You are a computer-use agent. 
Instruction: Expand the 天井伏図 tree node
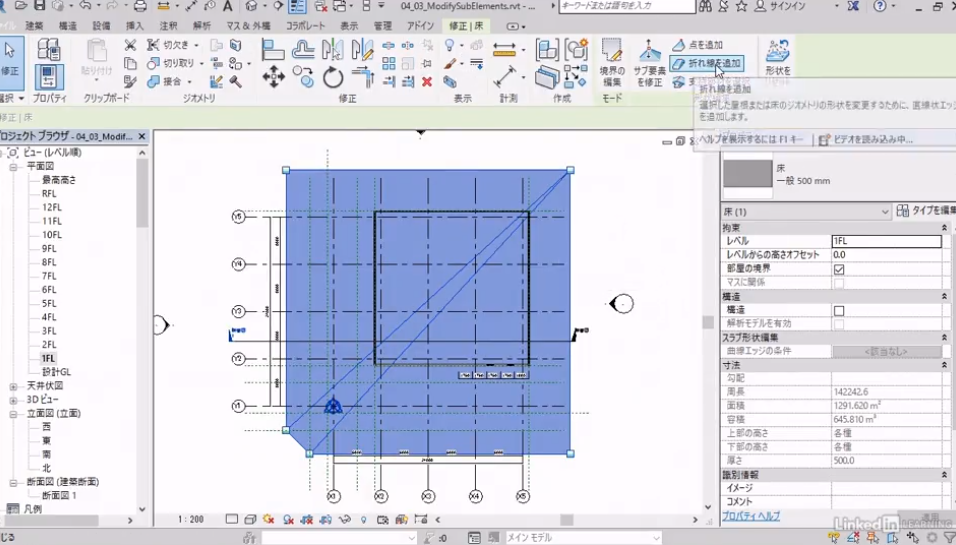(14, 386)
